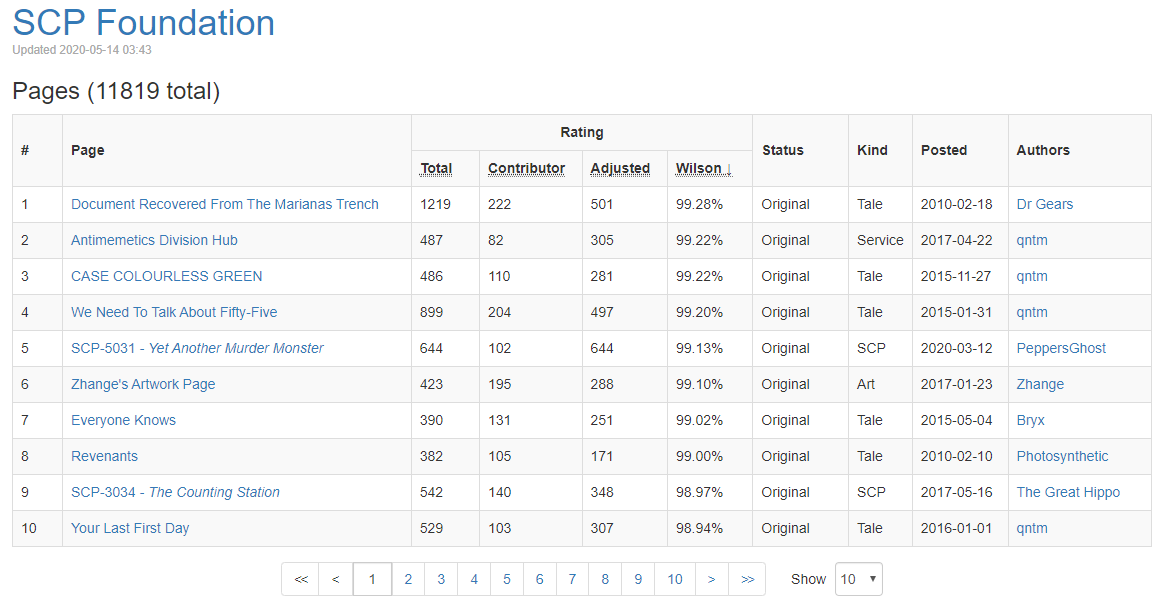
Task: Go to next page with > button
Action: (x=712, y=579)
